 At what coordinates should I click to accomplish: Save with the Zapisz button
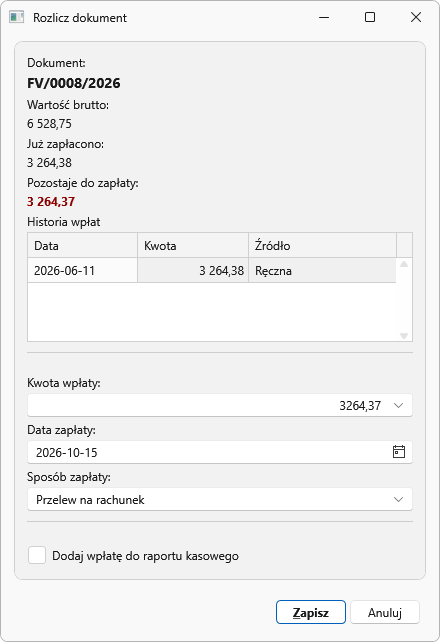[311, 612]
